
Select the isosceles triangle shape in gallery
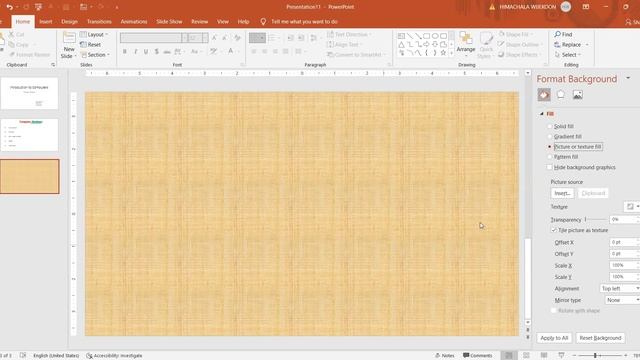[x=401, y=44]
